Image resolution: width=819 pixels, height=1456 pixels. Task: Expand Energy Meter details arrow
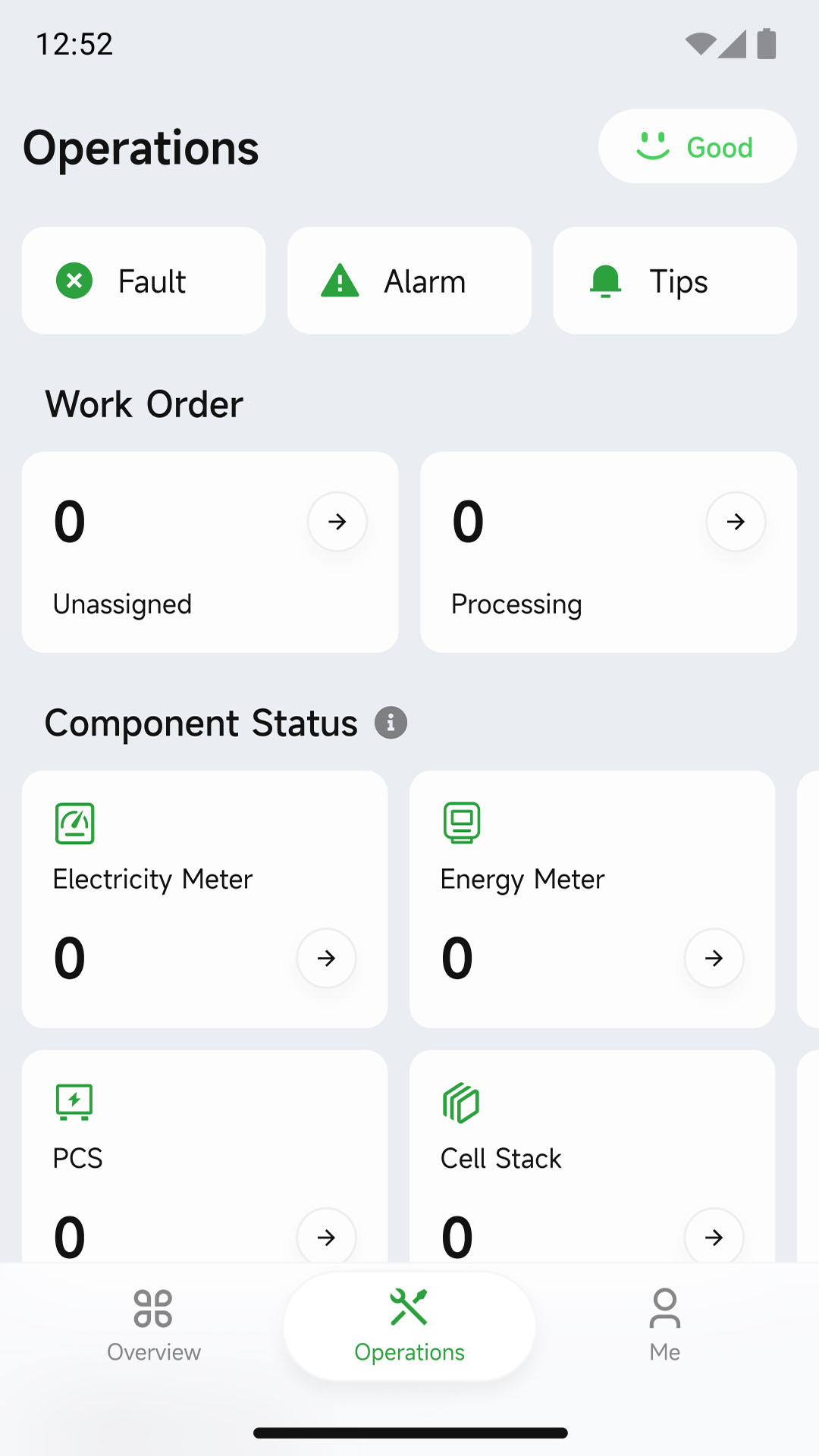(x=714, y=959)
